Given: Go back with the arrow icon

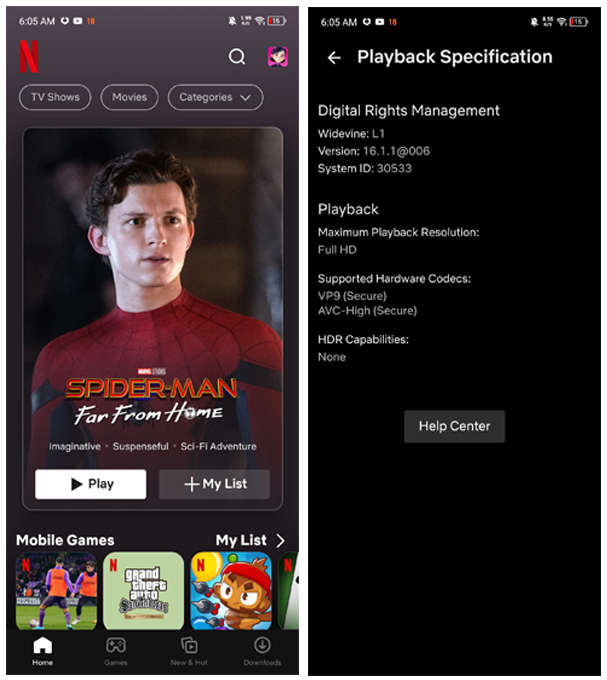Looking at the screenshot, I should click(334, 57).
